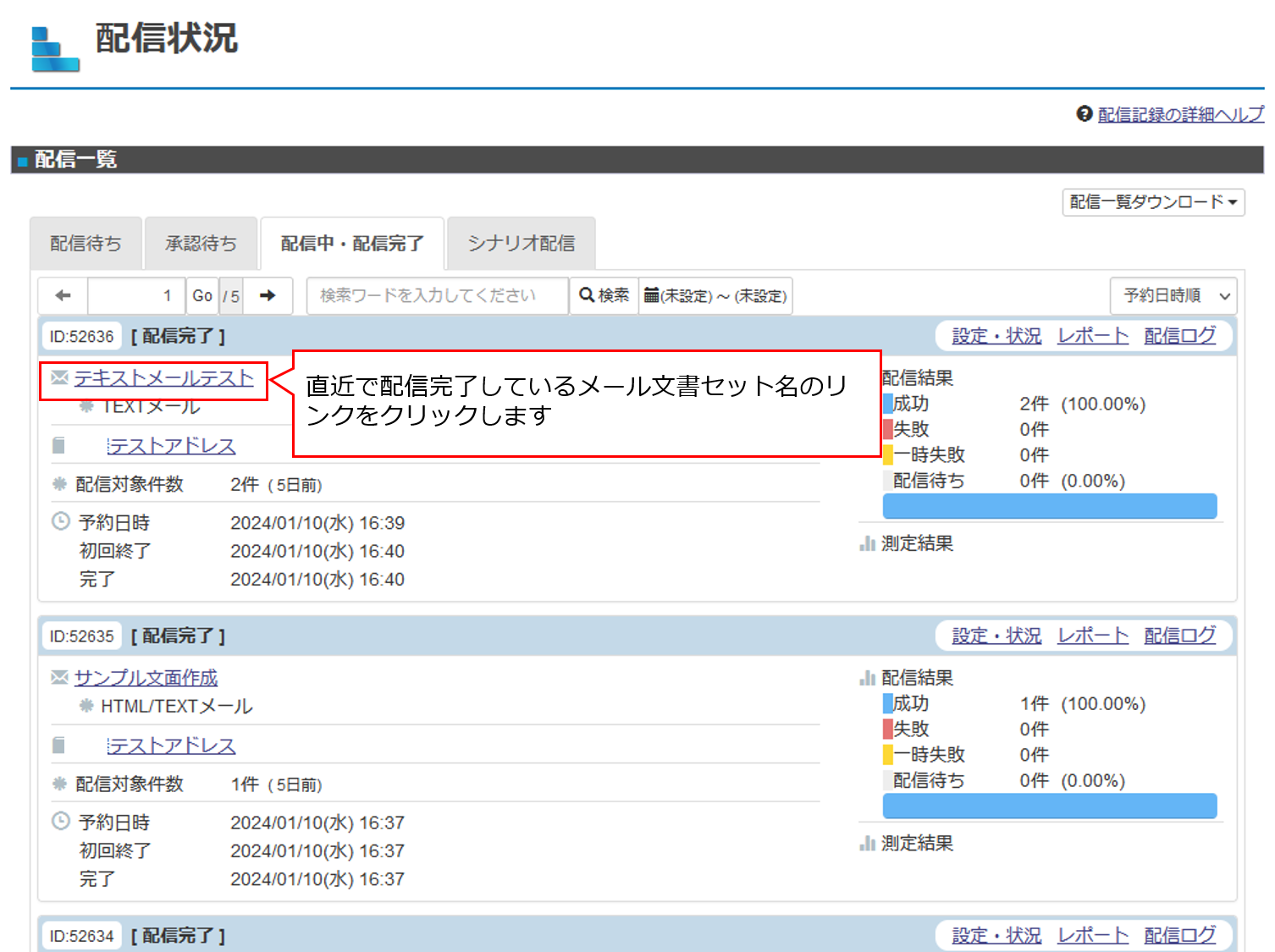Open the 配信一覧ダウンロード dropdown

[1152, 203]
